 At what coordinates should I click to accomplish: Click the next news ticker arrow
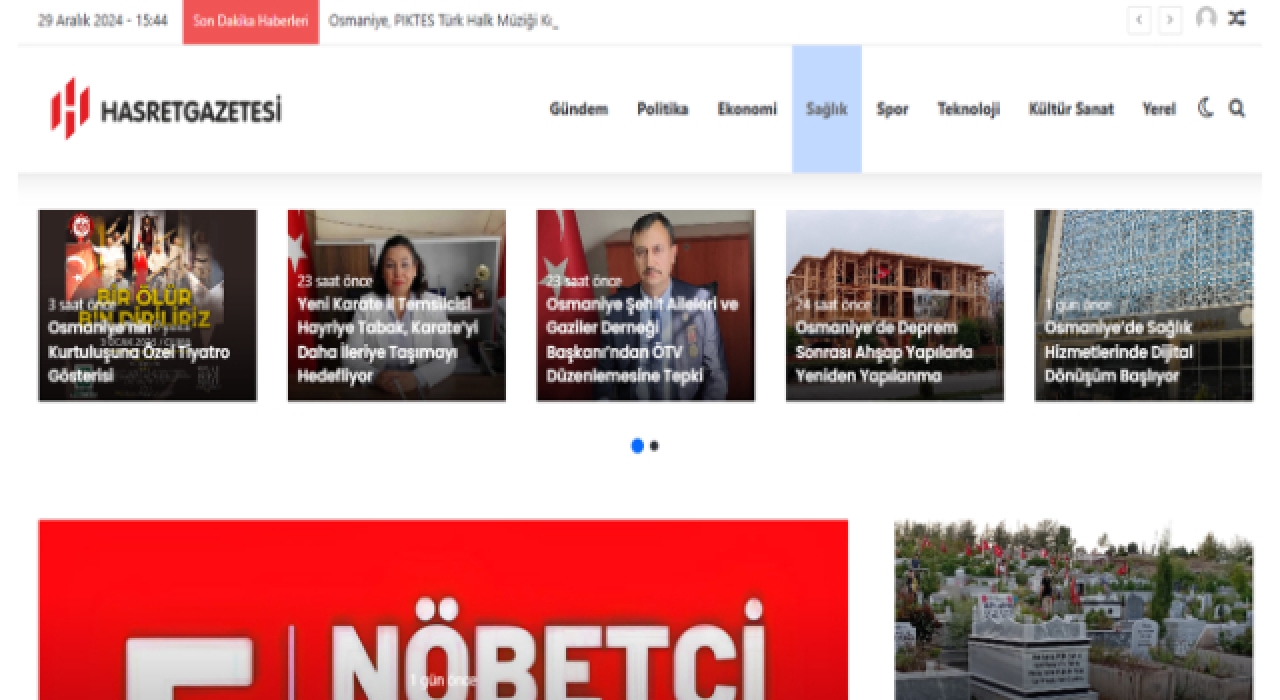coord(1170,20)
